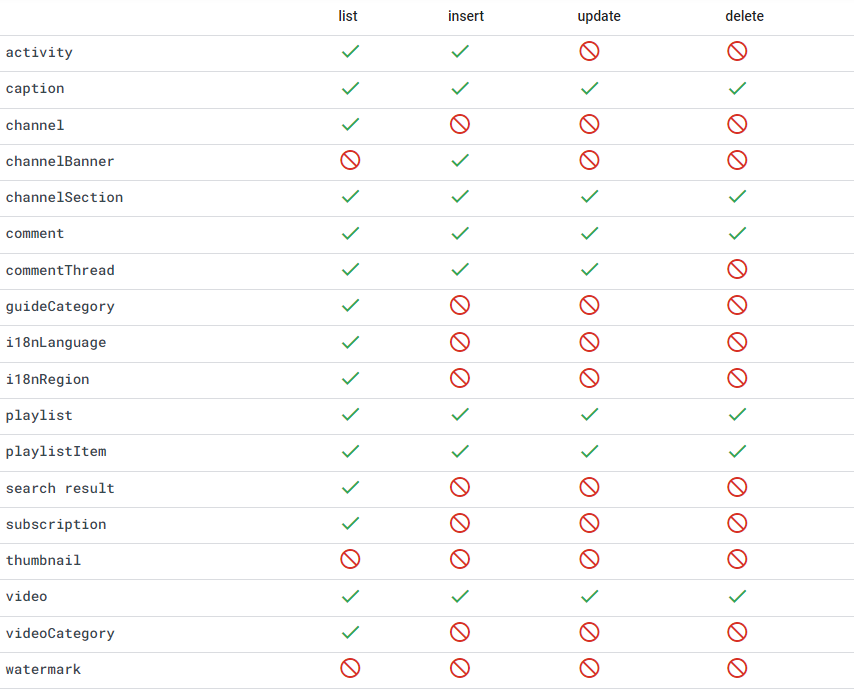This screenshot has height=696, width=854.
Task: Click watermark insert prohibited icon
Action: [x=460, y=668]
